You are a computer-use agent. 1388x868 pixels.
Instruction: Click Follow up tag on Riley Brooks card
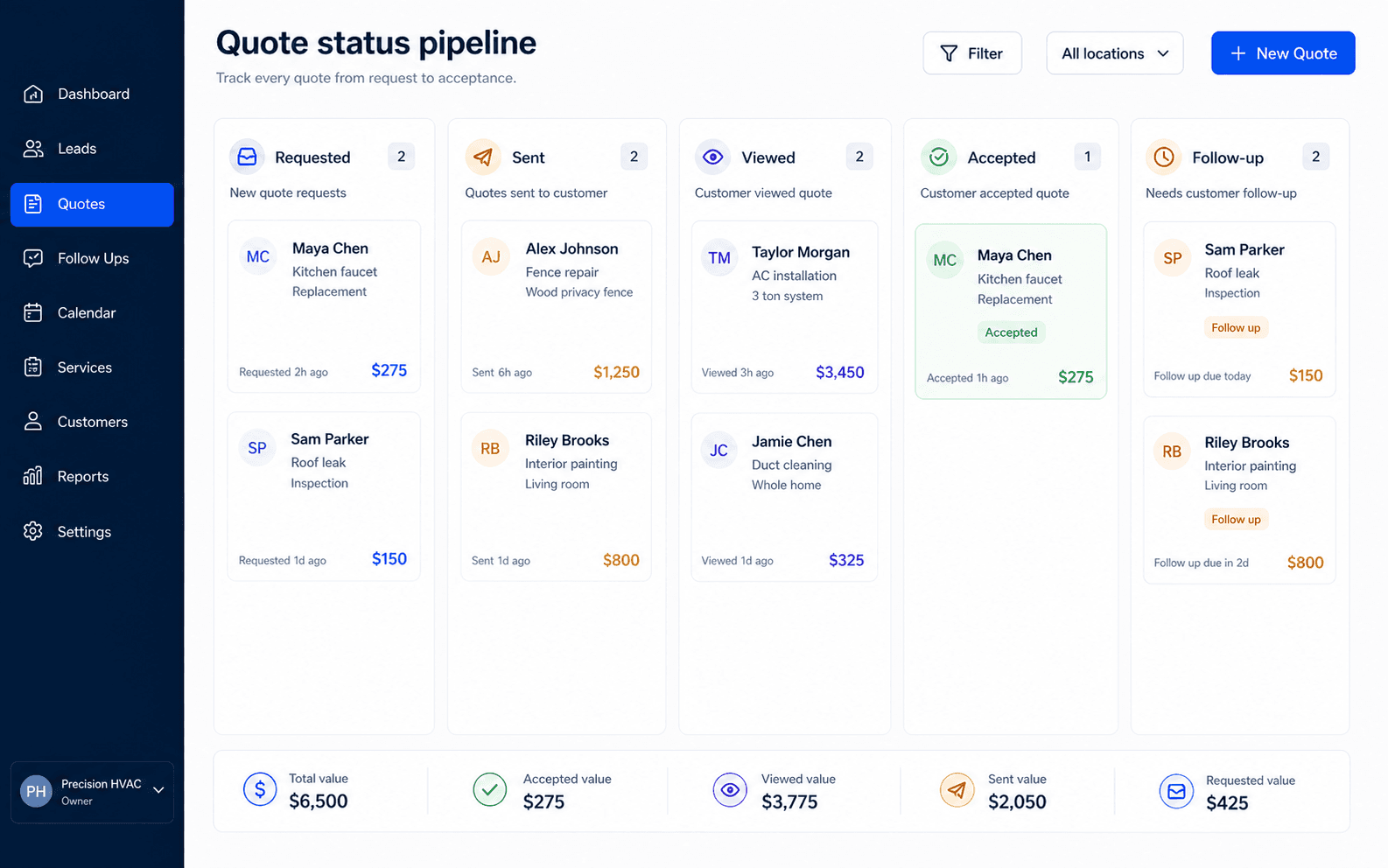pos(1236,519)
